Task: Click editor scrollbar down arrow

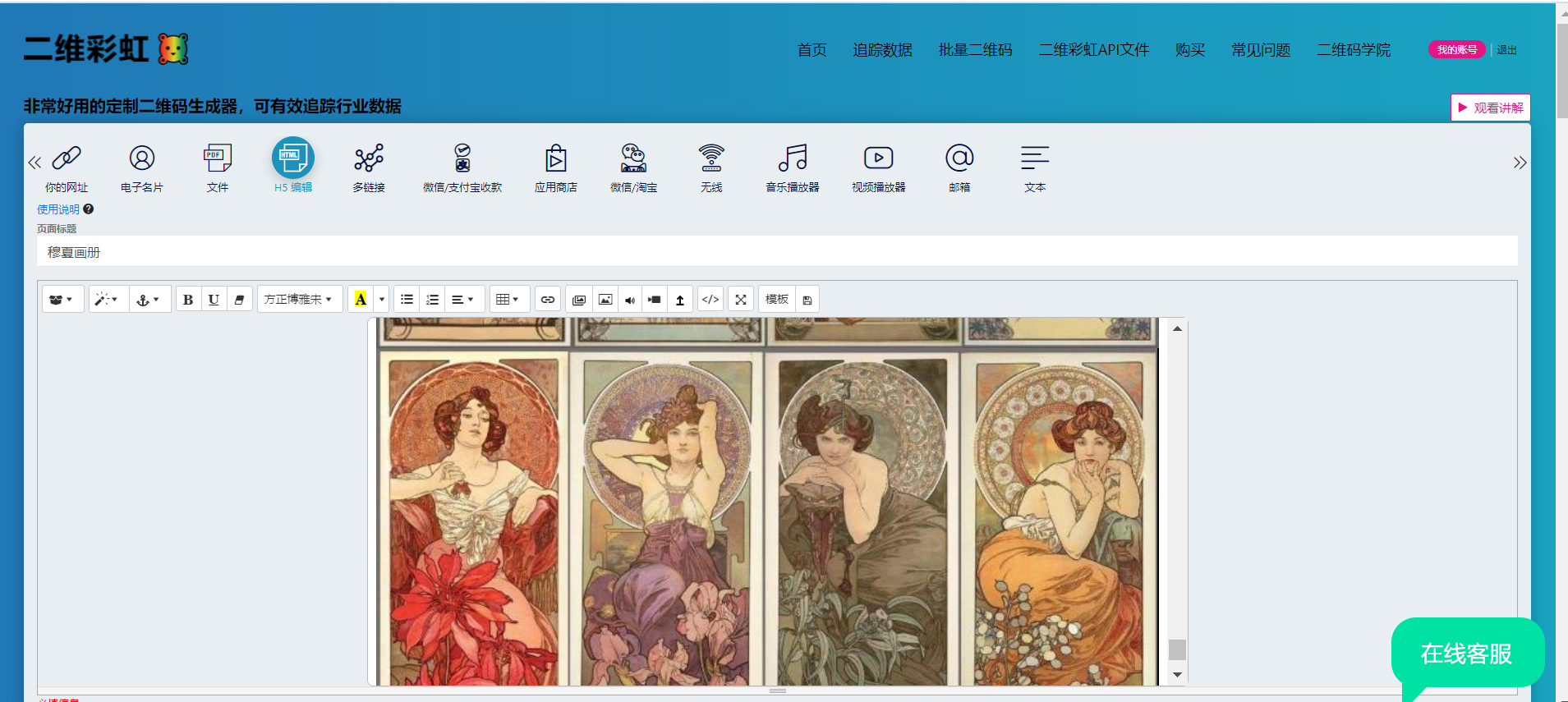Action: point(1177,675)
